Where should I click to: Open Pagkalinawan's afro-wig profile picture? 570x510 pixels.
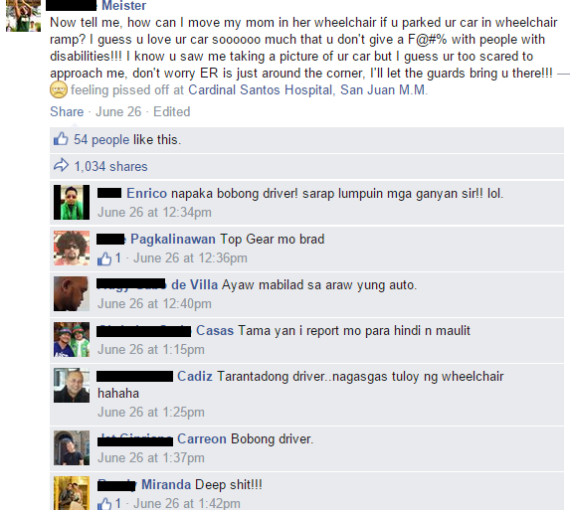[x=72, y=248]
